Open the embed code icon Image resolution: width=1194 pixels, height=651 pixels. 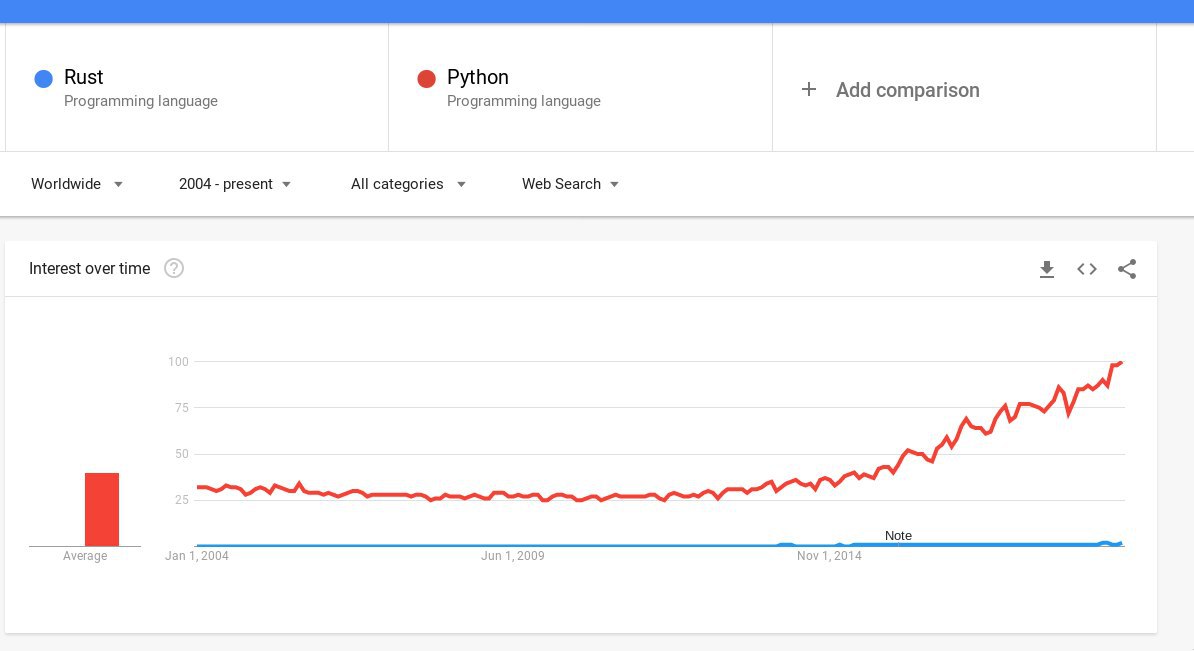[x=1087, y=269]
